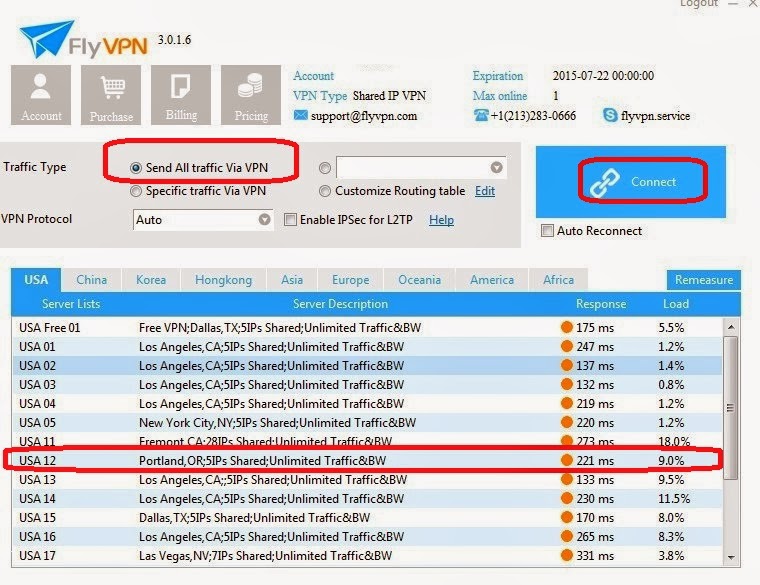This screenshot has width=760, height=585.
Task: Sort by Load column header
Action: [676, 304]
